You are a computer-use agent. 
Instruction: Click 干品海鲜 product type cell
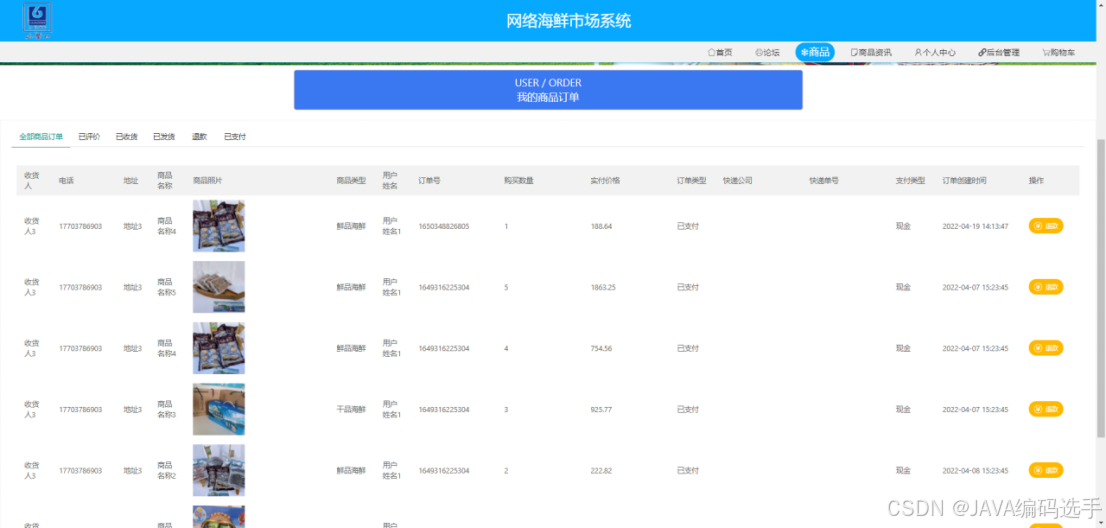click(351, 409)
